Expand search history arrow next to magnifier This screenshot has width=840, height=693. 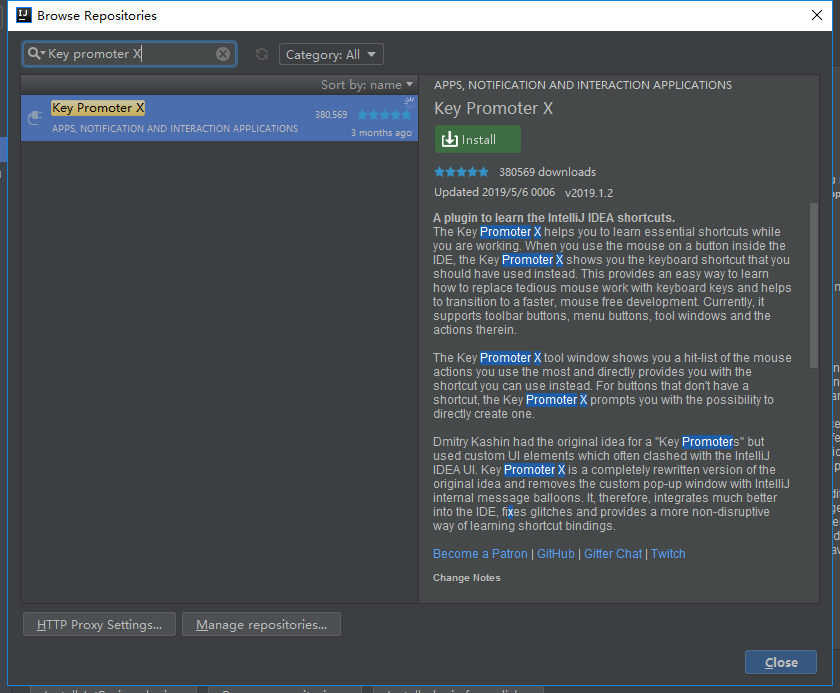coord(43,54)
